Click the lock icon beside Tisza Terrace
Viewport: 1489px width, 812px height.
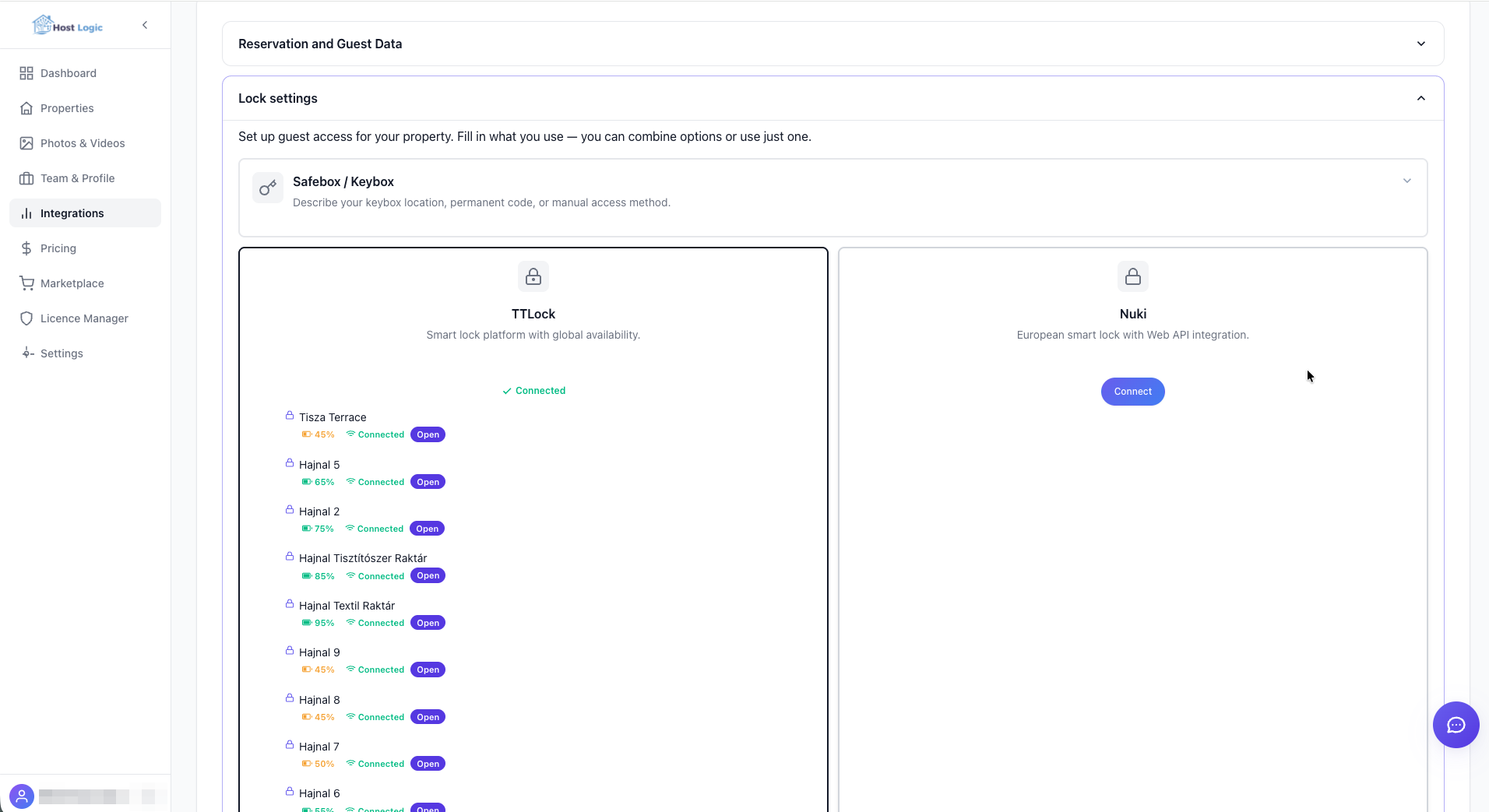(290, 416)
